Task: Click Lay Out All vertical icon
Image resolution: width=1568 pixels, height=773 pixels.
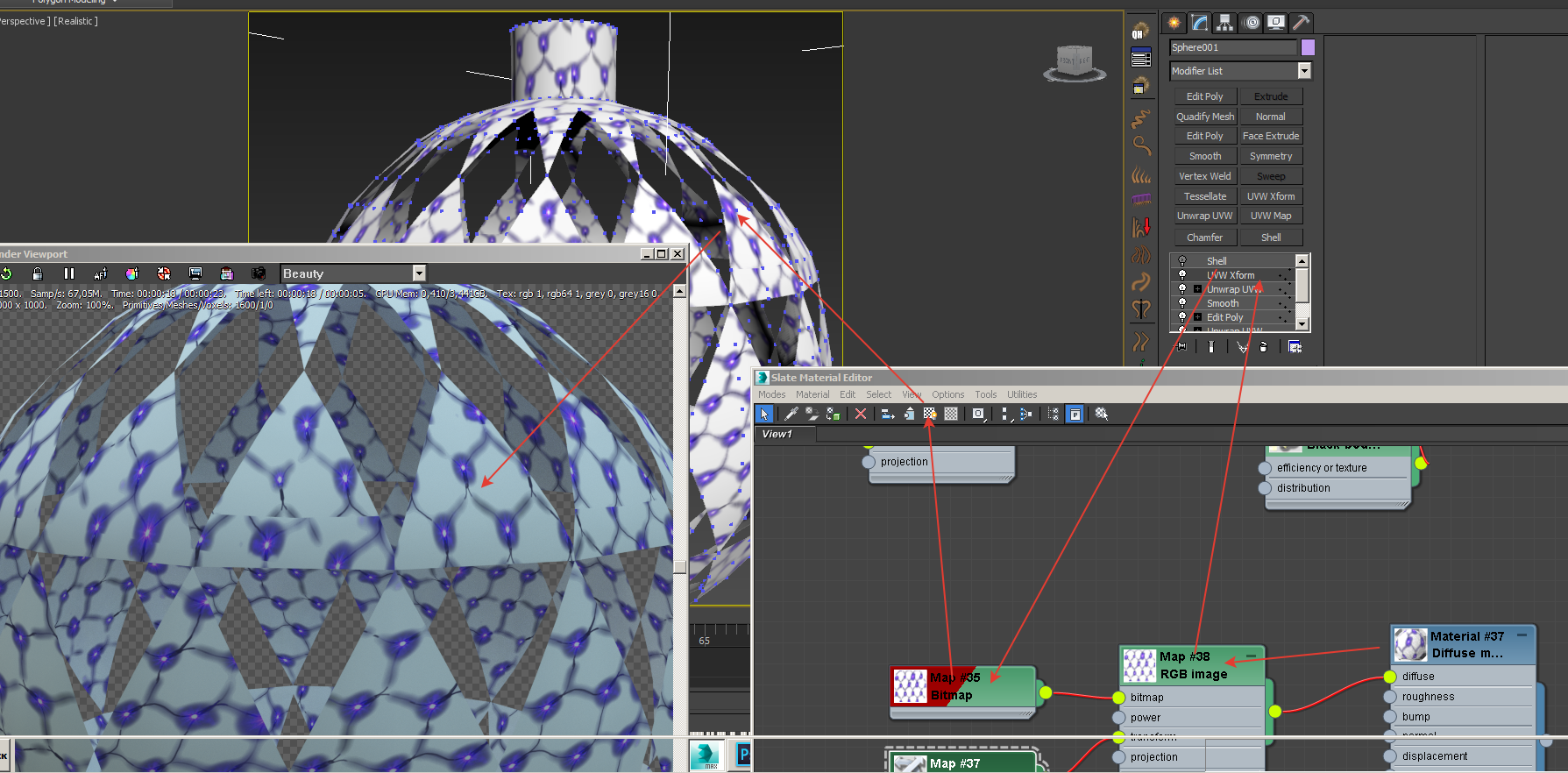Action: (x=1005, y=414)
